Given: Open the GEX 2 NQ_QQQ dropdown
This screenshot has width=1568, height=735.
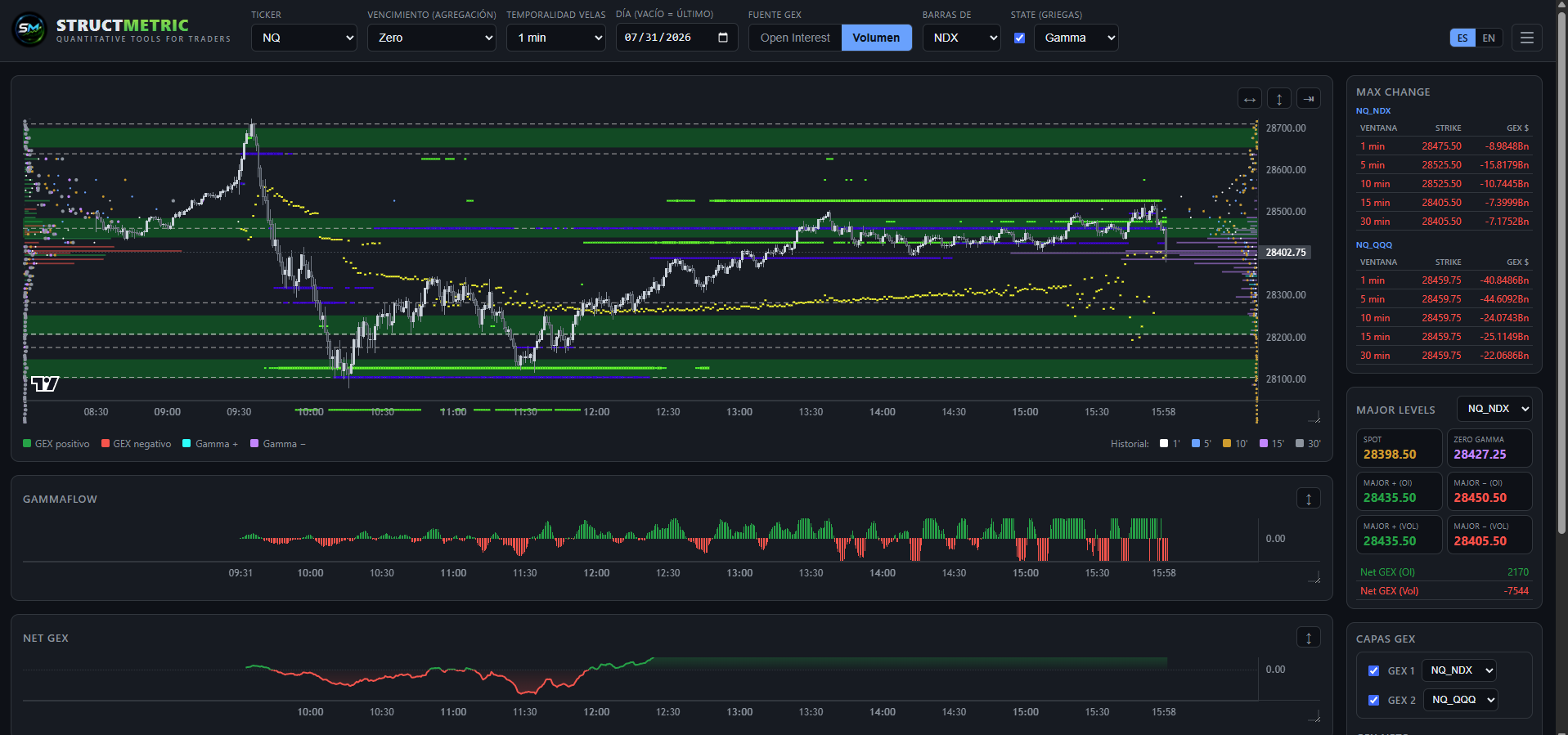Looking at the screenshot, I should [x=1461, y=700].
